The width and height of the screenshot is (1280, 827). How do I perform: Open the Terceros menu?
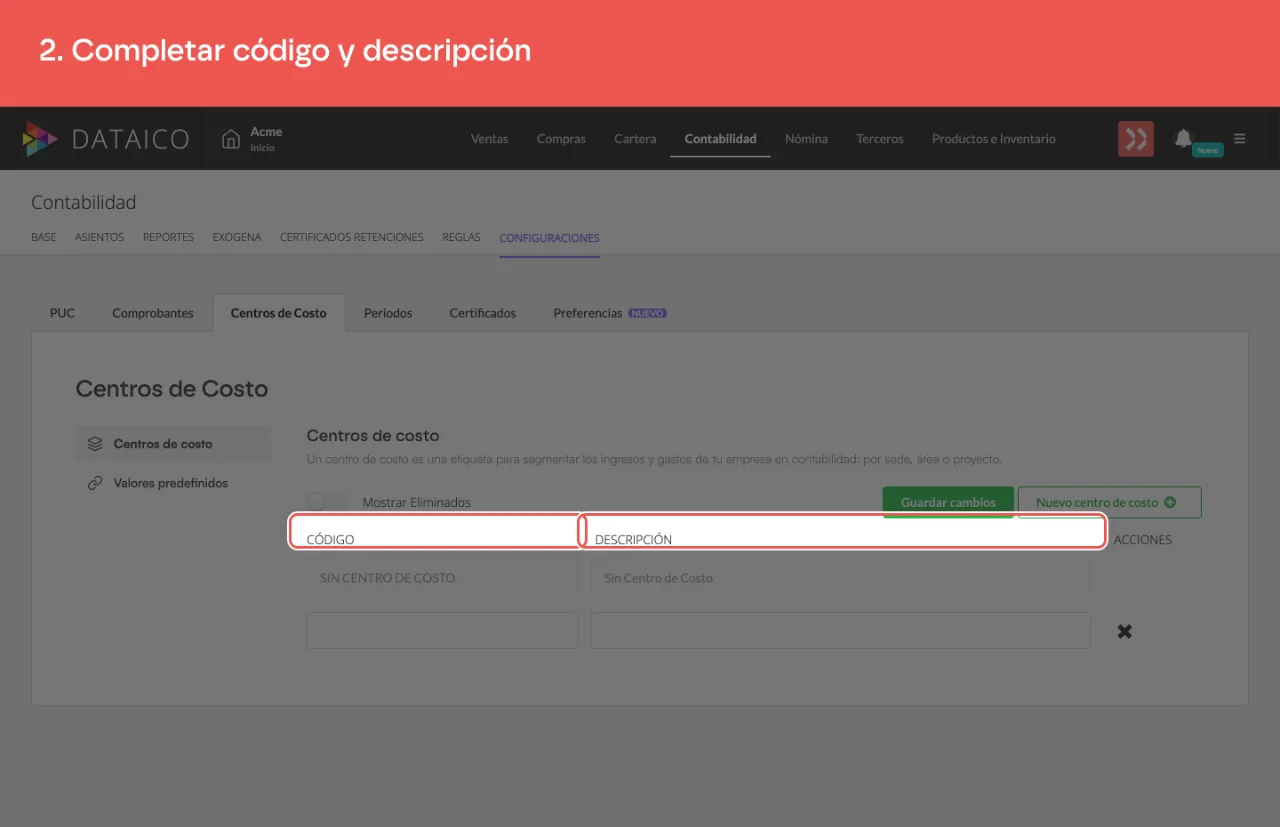tap(880, 139)
